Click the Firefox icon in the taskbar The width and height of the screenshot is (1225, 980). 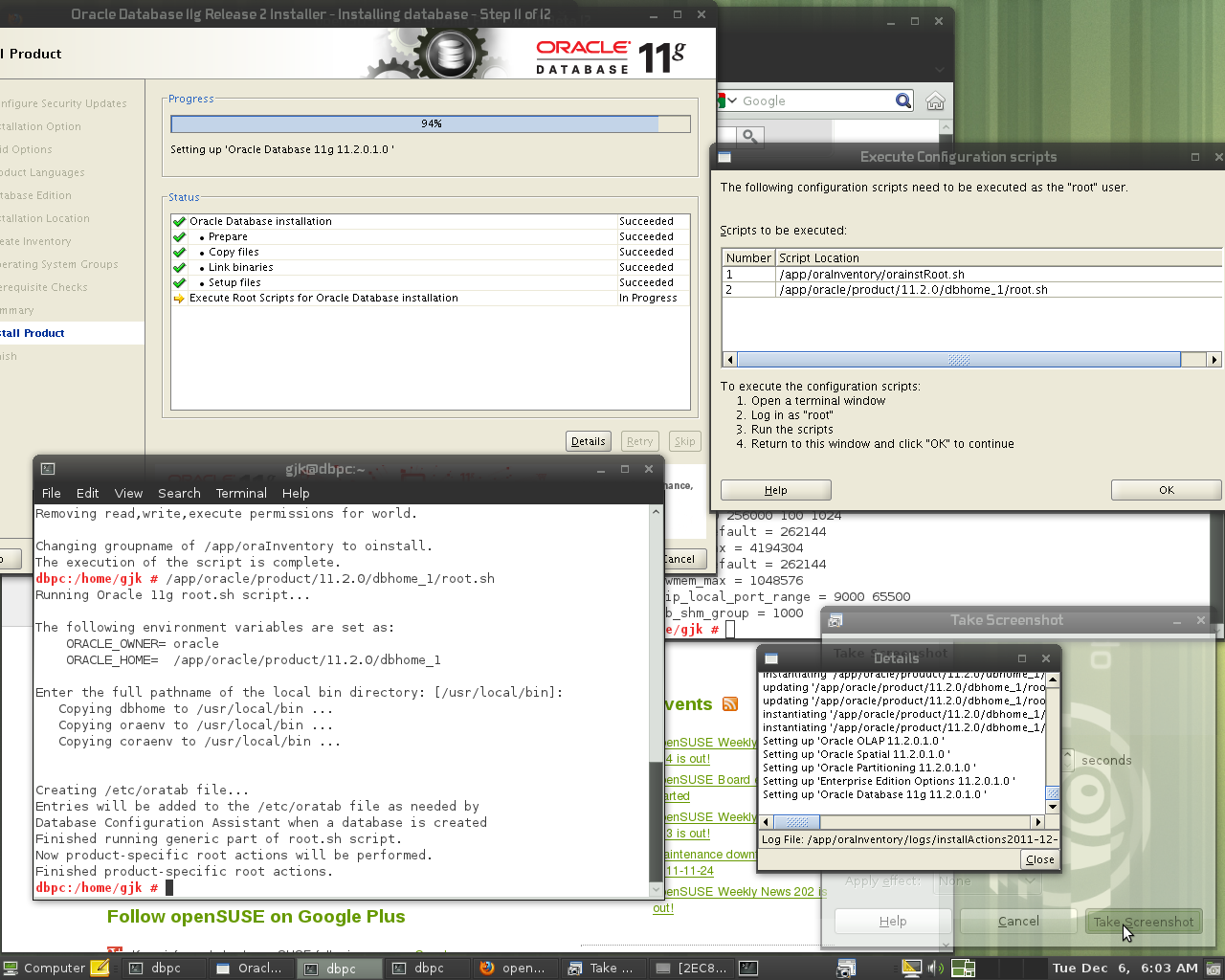[487, 968]
